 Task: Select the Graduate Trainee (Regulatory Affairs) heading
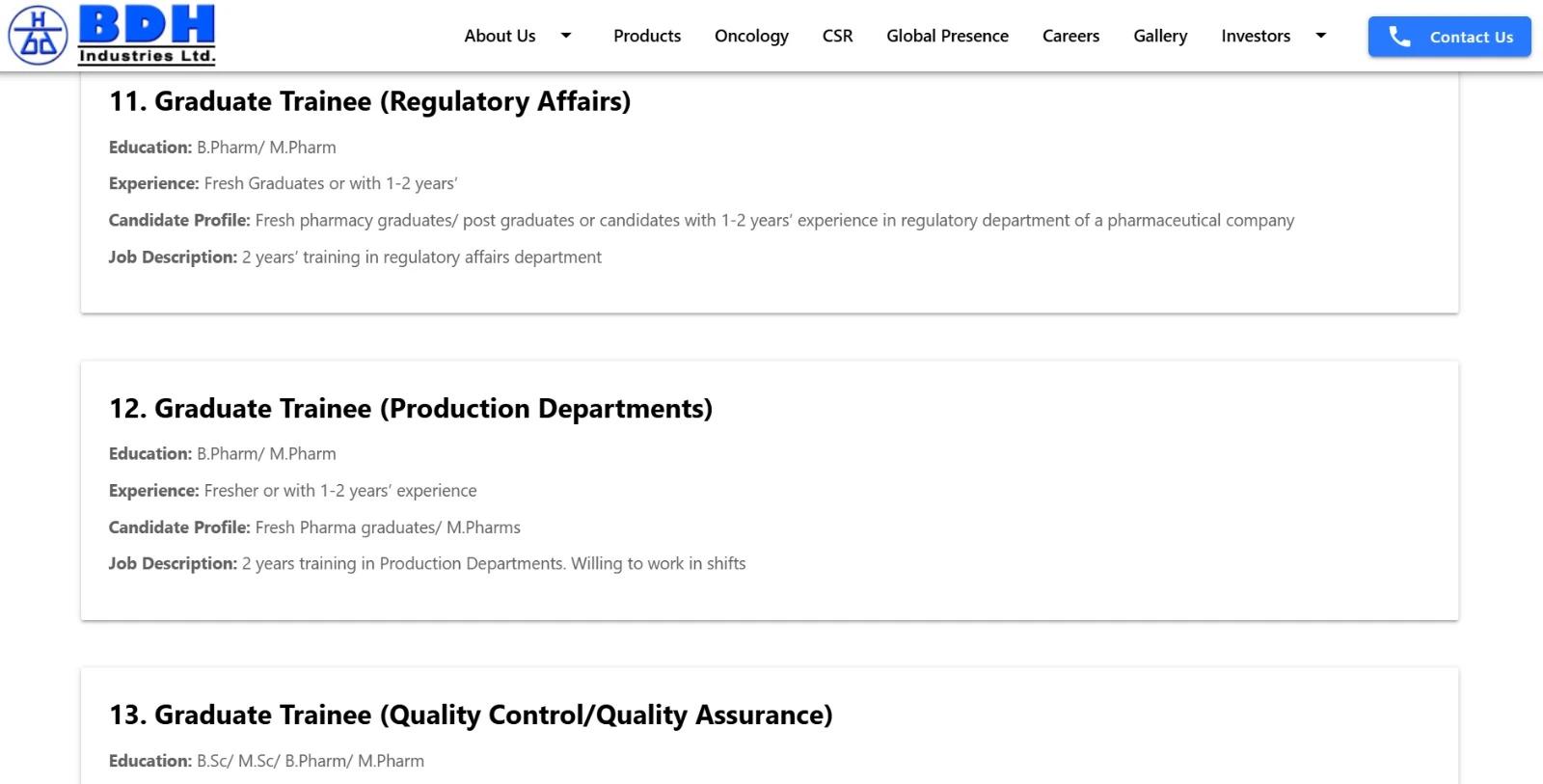pyautogui.click(x=369, y=101)
